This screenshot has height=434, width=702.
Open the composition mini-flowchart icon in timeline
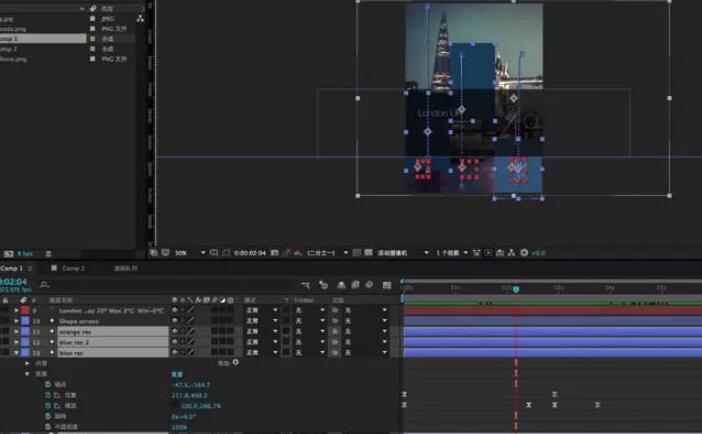(305, 285)
